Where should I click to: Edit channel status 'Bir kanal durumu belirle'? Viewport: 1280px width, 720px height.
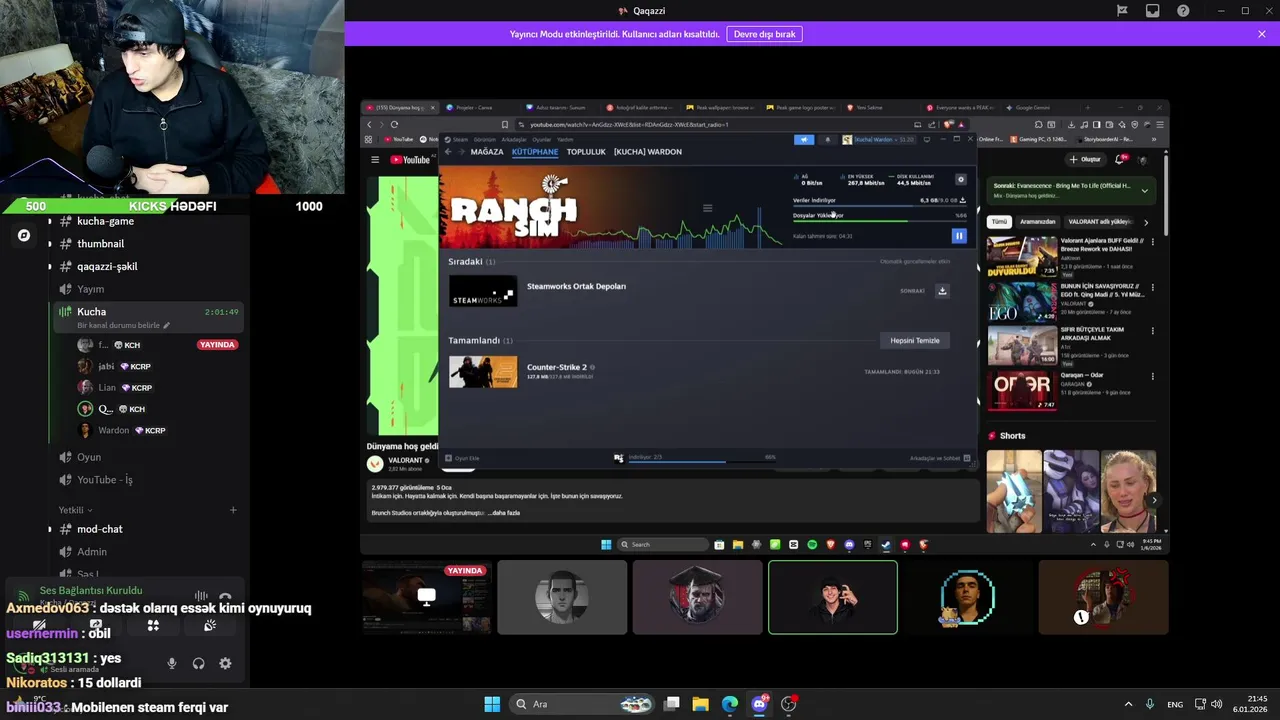click(x=124, y=325)
